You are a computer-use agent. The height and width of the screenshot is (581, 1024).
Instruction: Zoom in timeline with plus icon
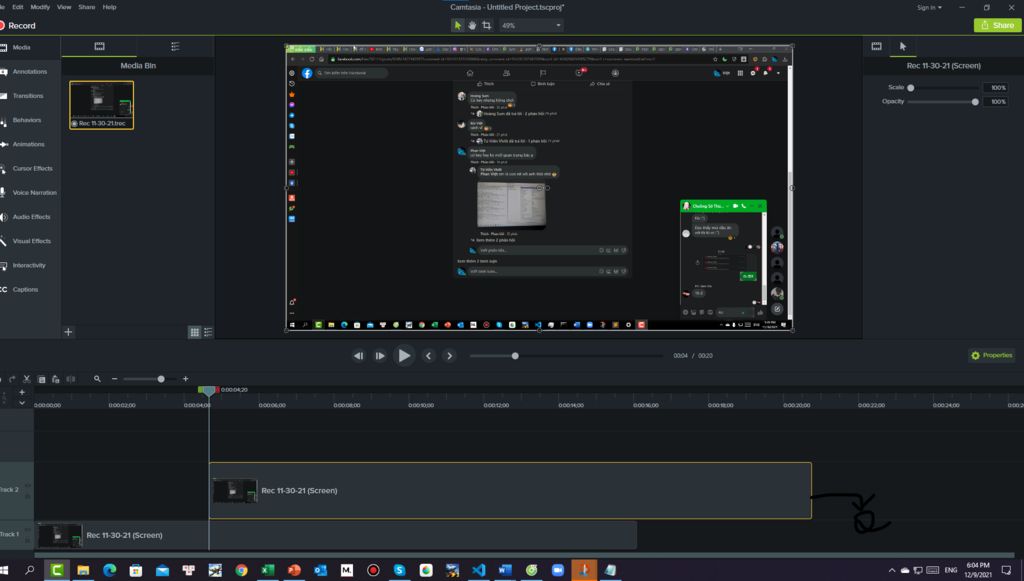click(185, 379)
